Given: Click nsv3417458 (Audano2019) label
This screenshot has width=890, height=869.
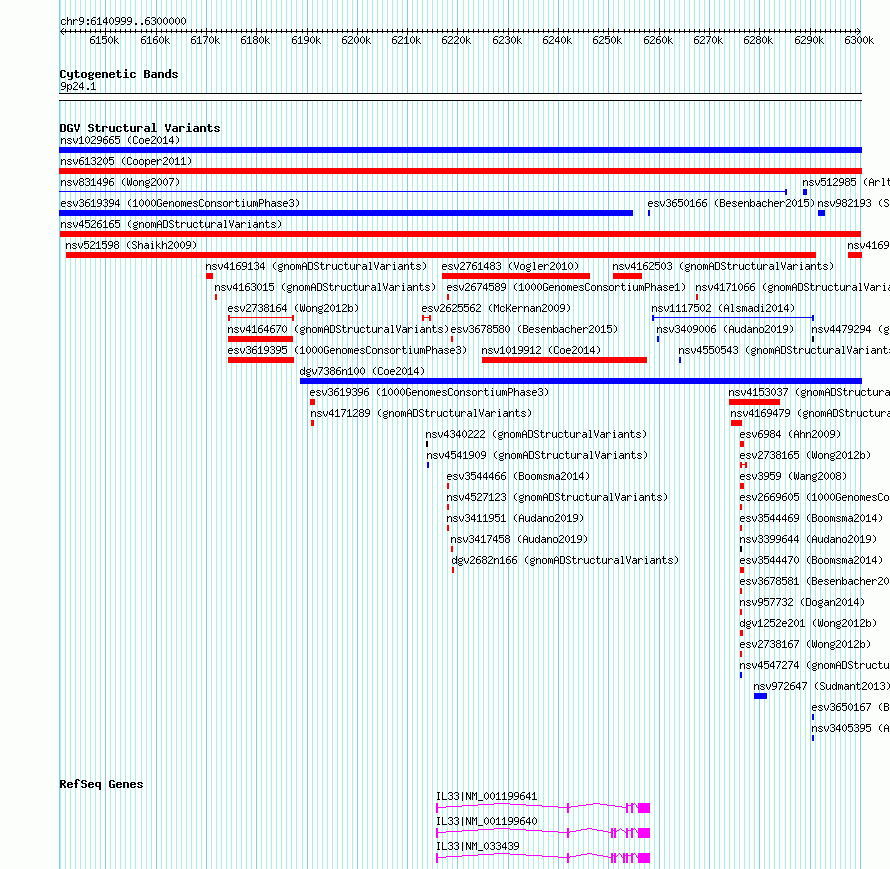Looking at the screenshot, I should coord(519,539).
